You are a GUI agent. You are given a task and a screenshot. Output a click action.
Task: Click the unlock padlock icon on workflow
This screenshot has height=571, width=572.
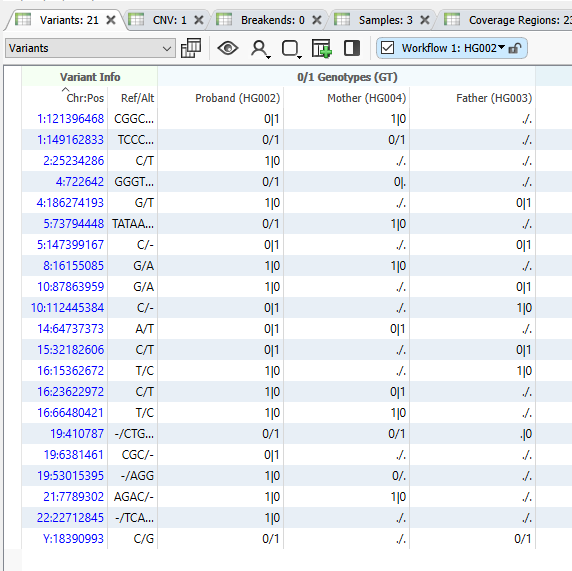[514, 48]
